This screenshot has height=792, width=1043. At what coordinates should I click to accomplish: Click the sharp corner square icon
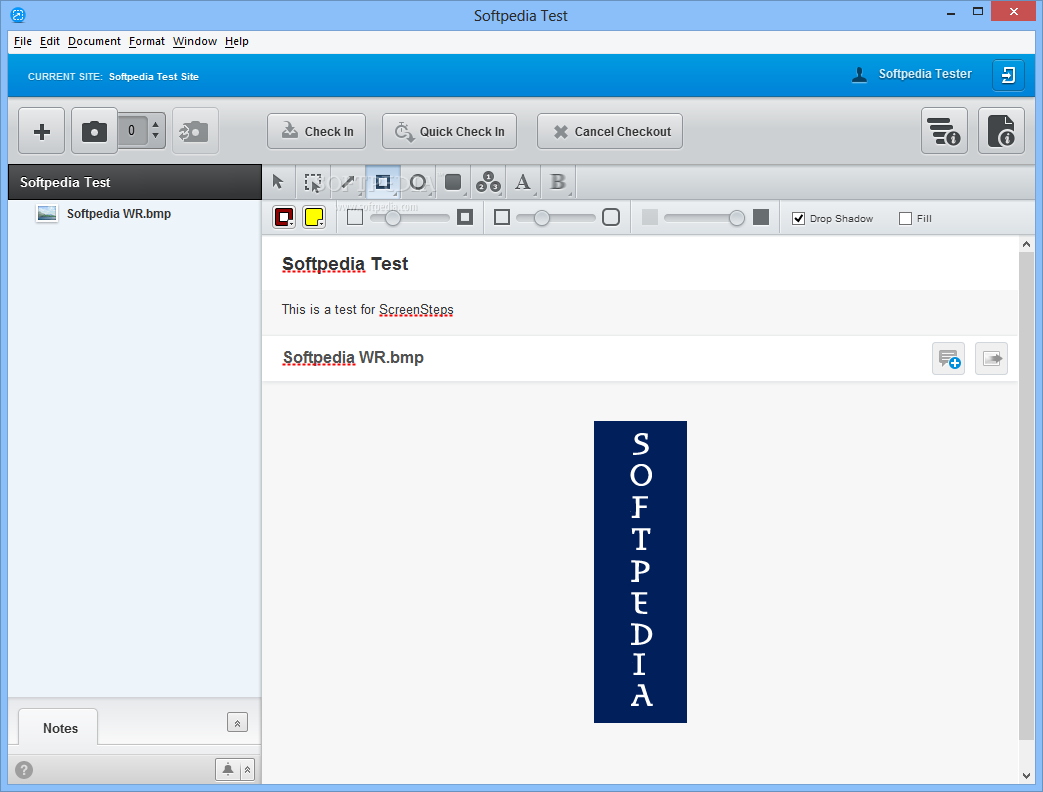(502, 217)
